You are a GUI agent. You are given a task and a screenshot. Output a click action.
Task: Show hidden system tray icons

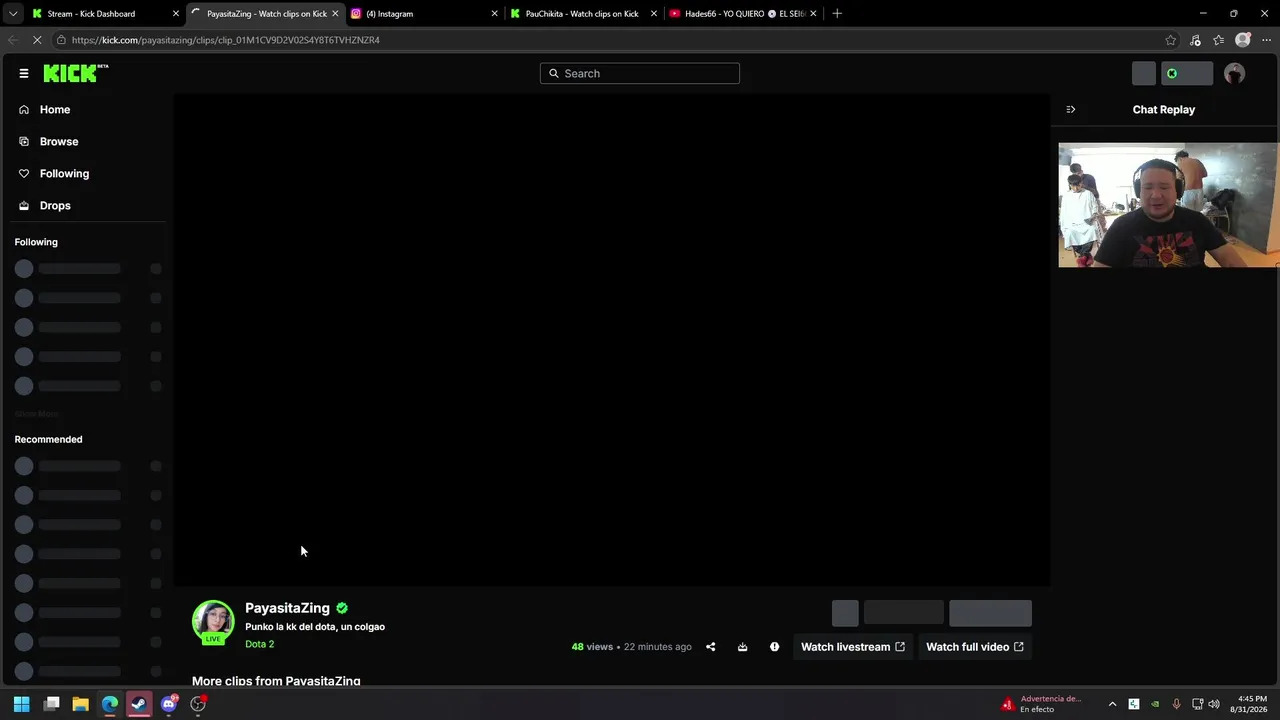(1112, 704)
